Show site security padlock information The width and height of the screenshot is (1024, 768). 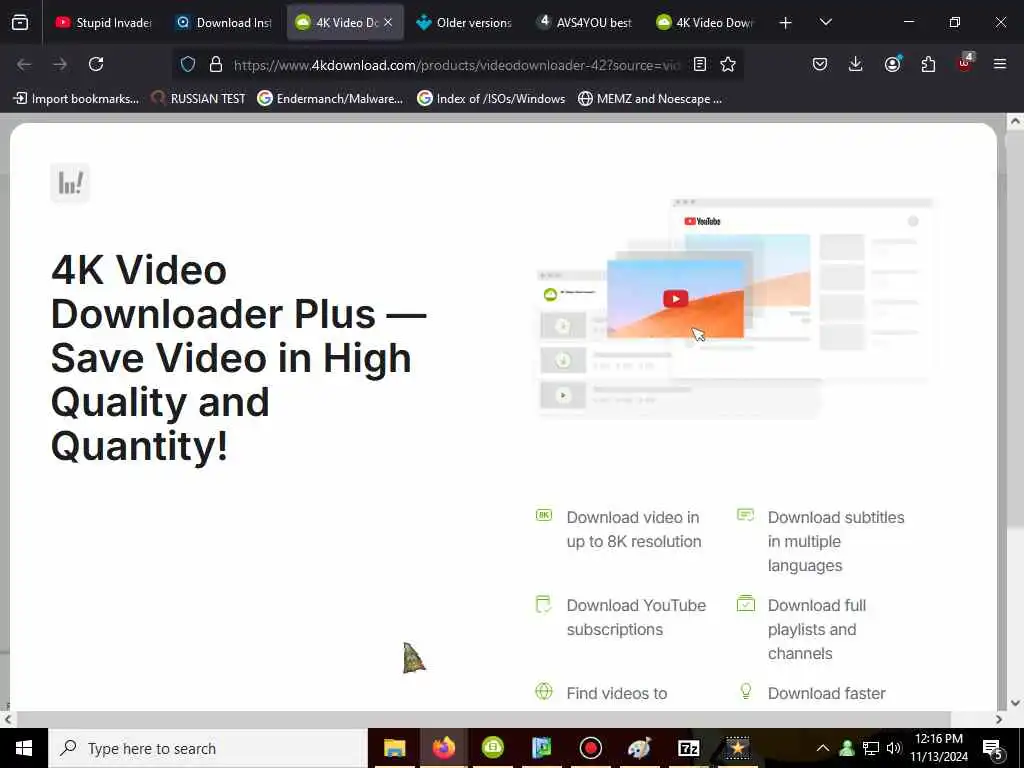pyautogui.click(x=216, y=64)
